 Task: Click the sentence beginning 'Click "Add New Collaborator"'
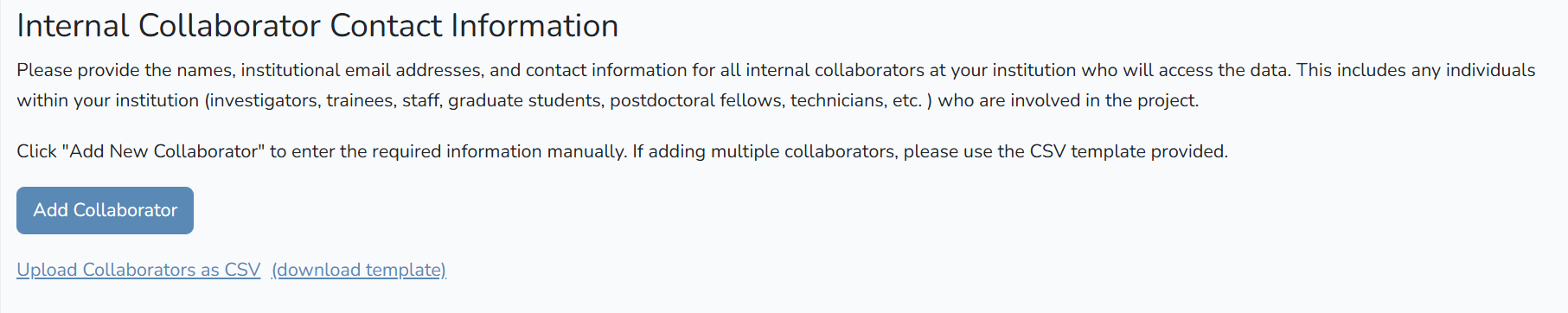[x=622, y=151]
